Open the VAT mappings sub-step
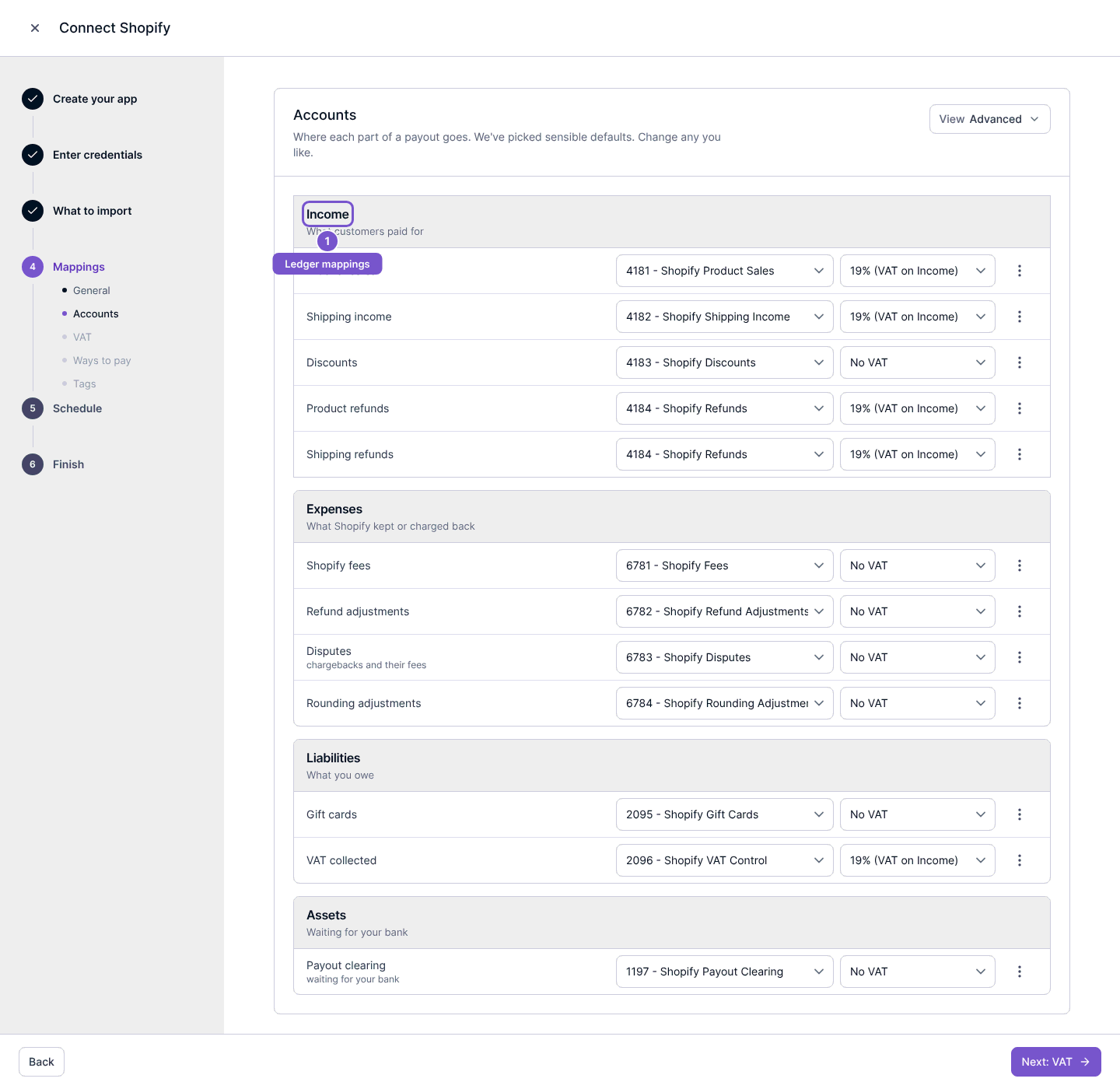Viewport: 1120px width, 1089px height. point(82,337)
